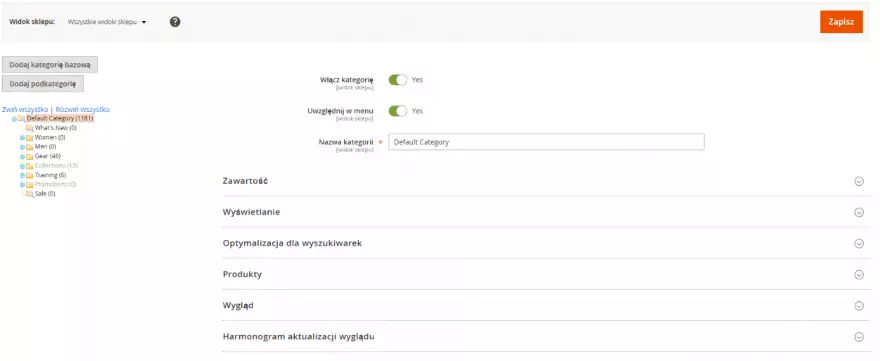Click the Collections folder icon
This screenshot has height=361, width=880.
(30, 166)
